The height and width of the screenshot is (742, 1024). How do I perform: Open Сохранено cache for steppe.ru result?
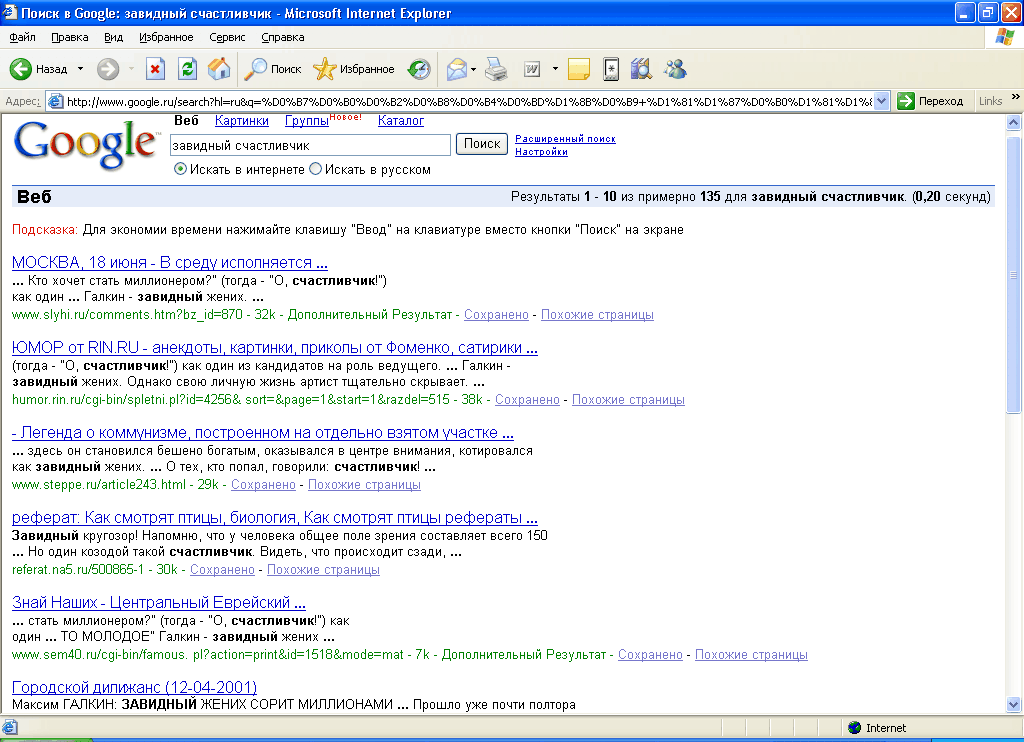coord(263,485)
